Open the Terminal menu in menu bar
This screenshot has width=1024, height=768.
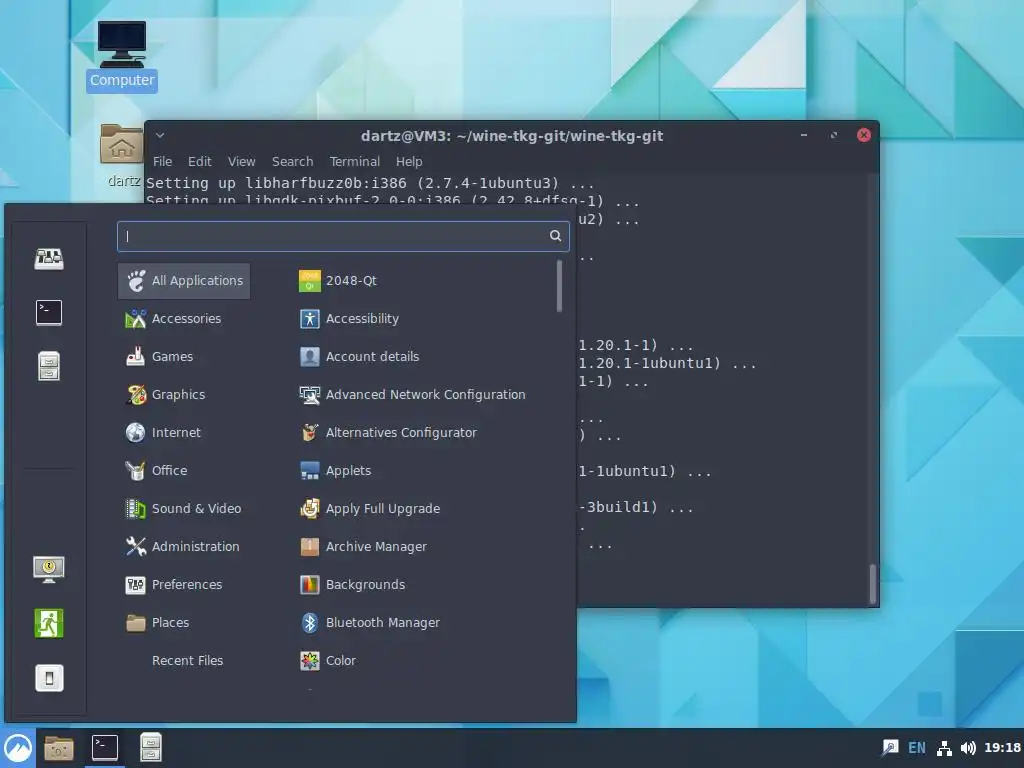(x=355, y=161)
